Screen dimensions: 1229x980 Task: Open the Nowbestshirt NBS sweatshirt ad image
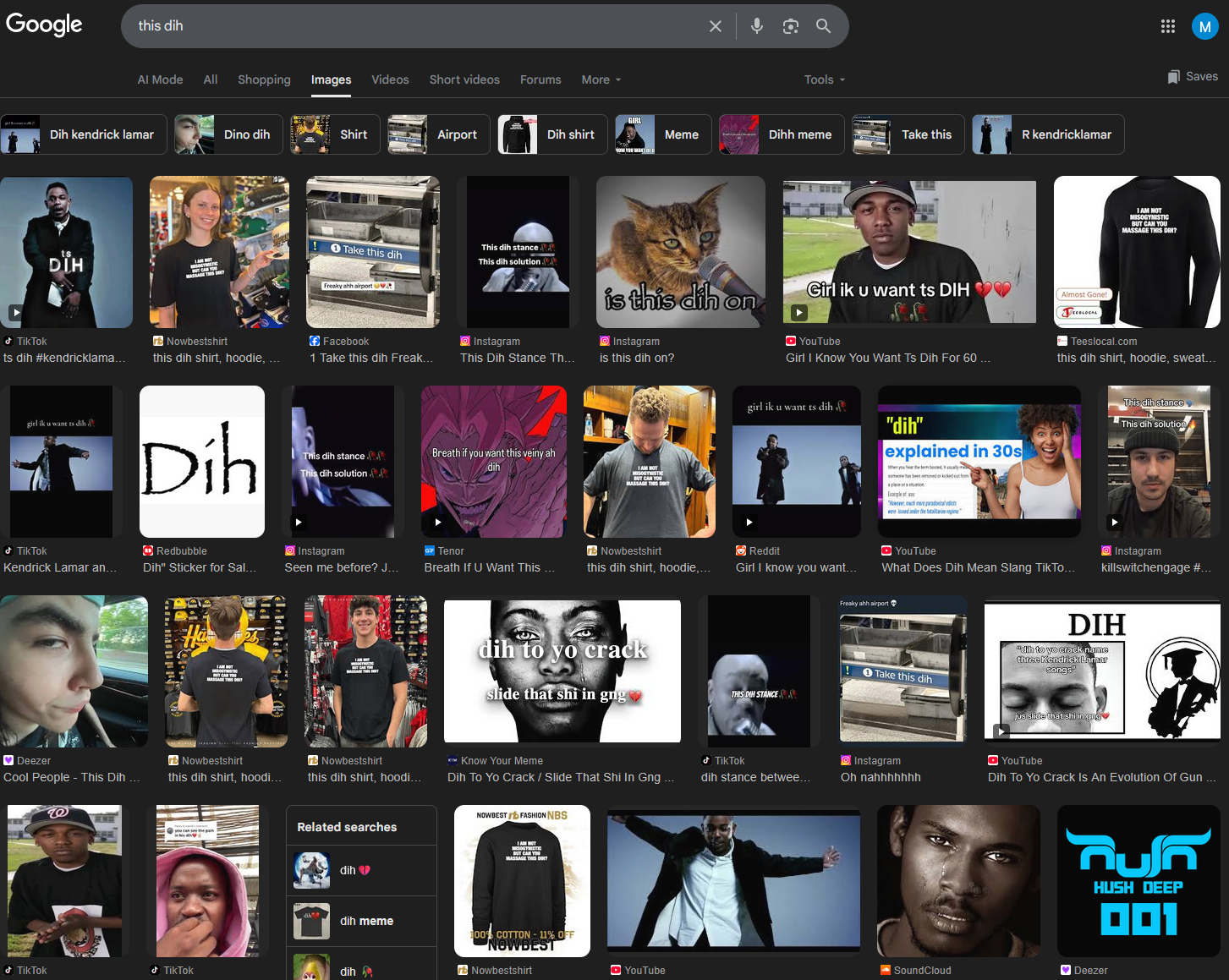pyautogui.click(x=522, y=881)
